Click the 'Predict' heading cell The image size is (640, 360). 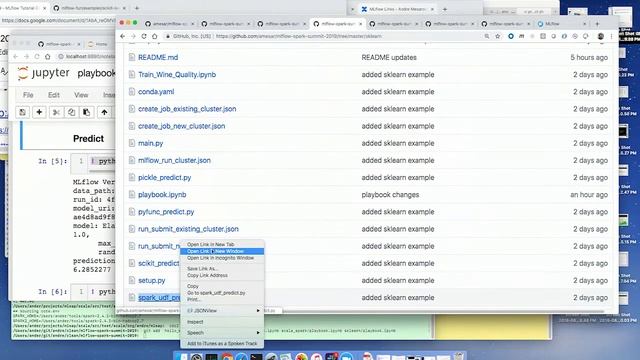click(x=88, y=138)
